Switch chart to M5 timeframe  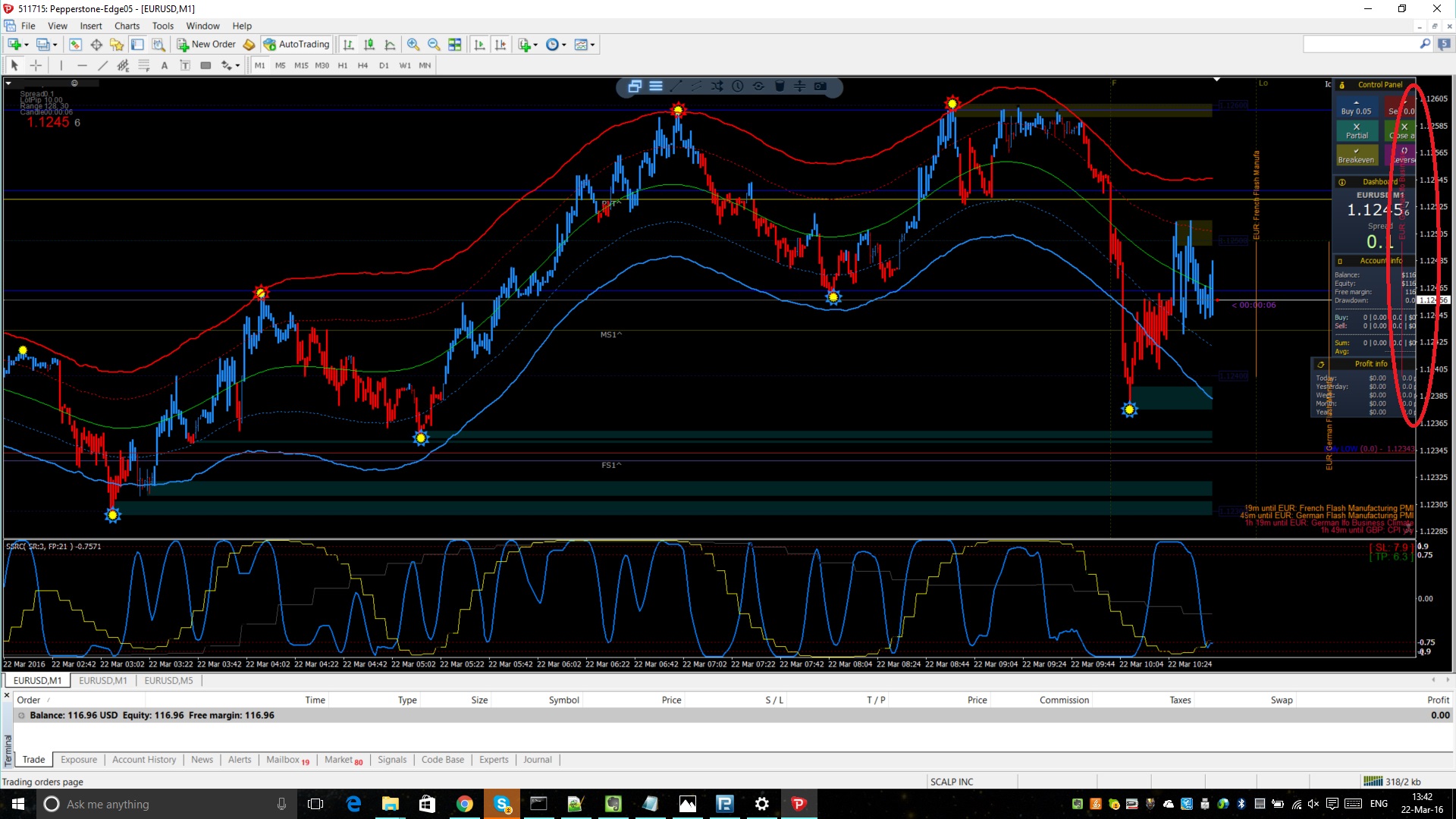[x=281, y=66]
